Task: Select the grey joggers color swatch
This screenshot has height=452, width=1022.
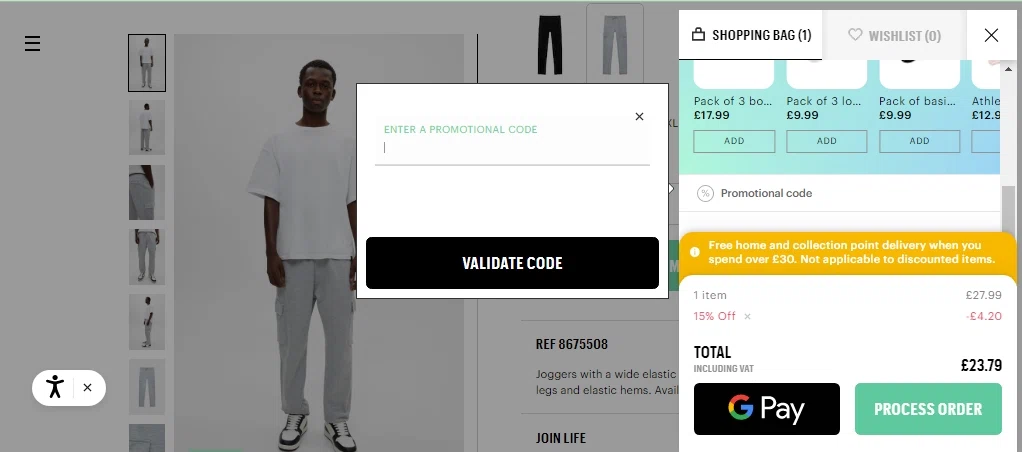Action: (x=615, y=43)
